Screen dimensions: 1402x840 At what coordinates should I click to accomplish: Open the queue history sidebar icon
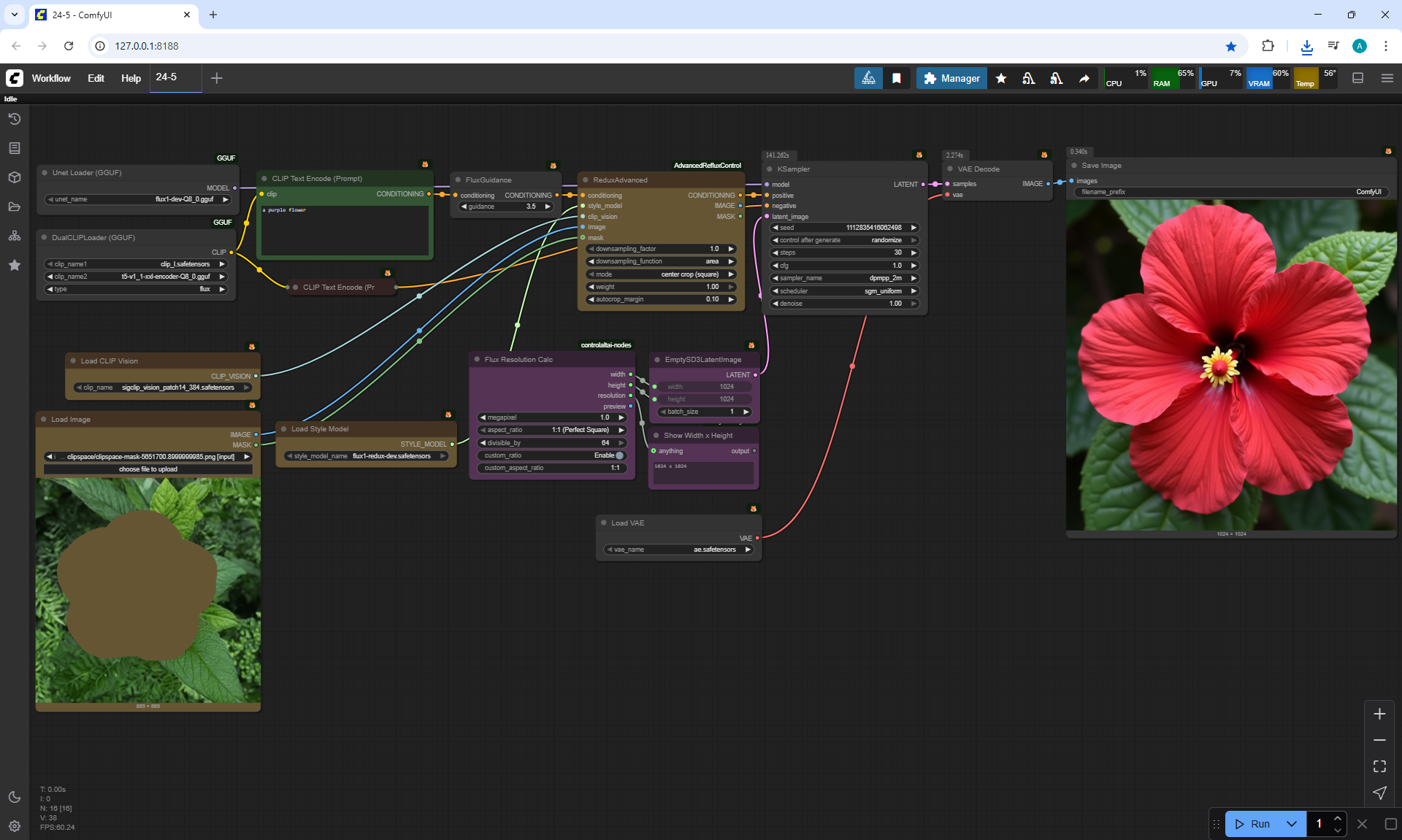pos(14,119)
